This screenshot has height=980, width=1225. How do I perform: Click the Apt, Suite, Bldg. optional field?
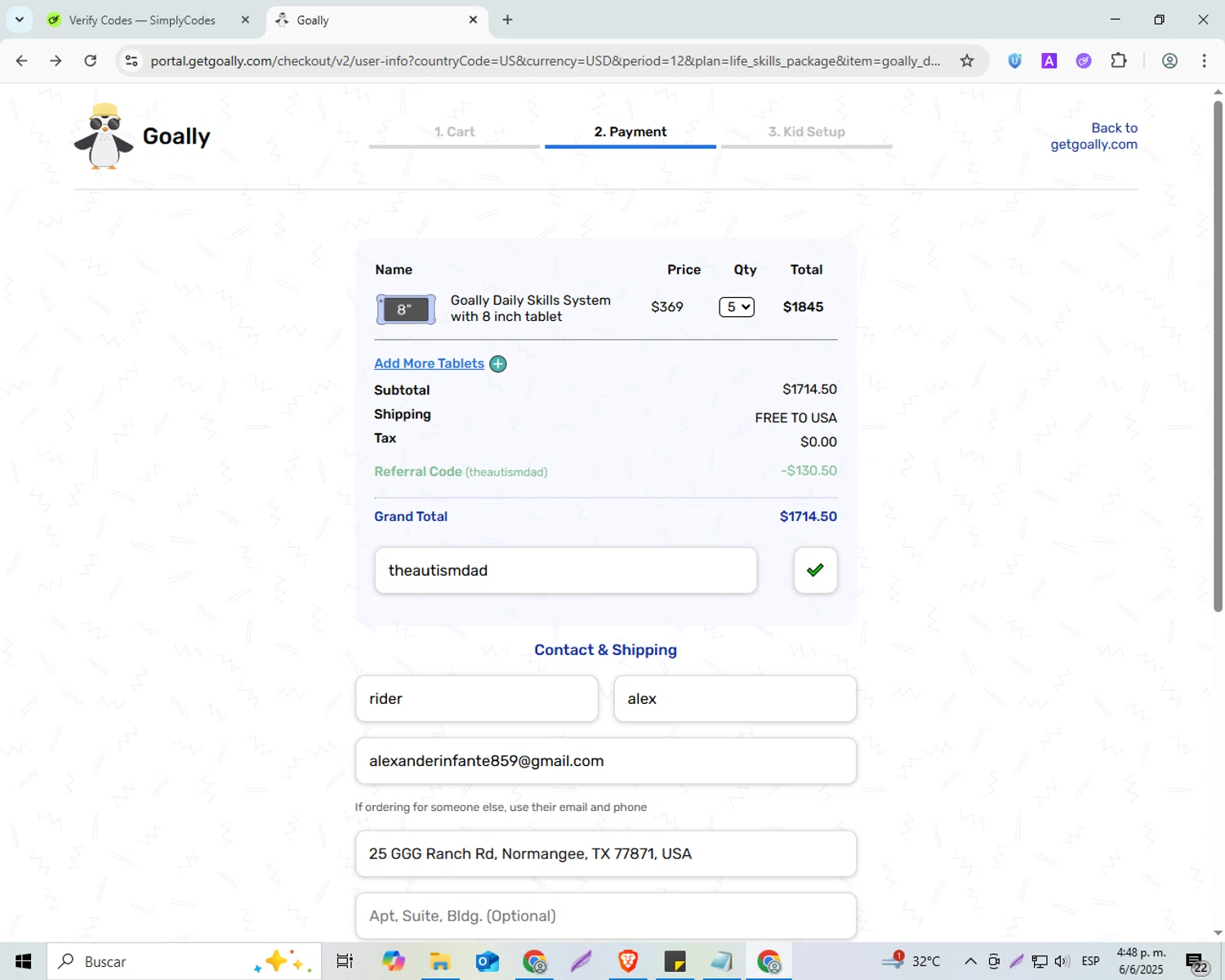[x=606, y=916]
